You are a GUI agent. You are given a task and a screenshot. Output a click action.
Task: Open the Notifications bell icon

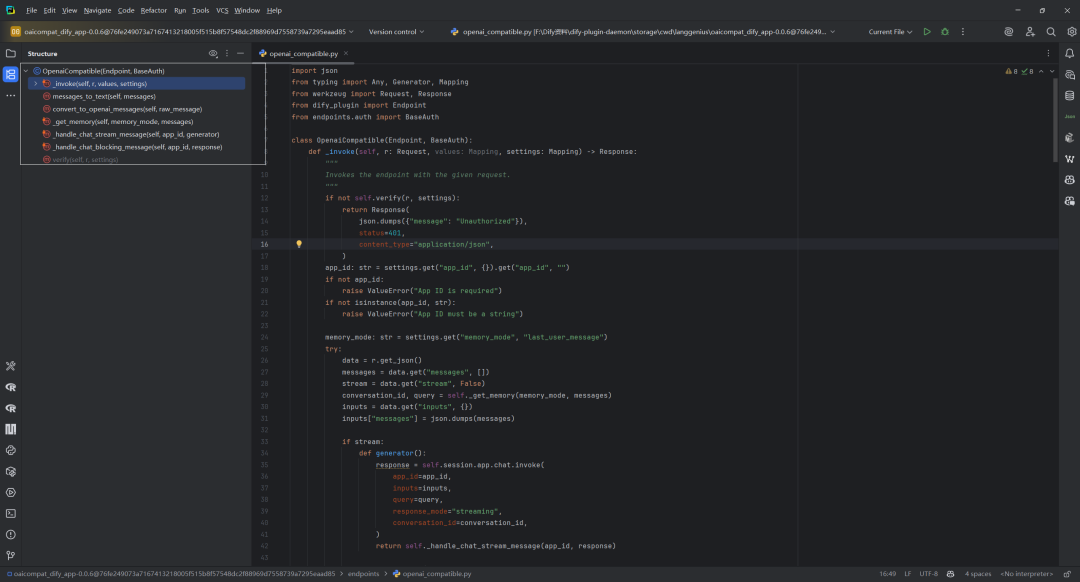1070,53
